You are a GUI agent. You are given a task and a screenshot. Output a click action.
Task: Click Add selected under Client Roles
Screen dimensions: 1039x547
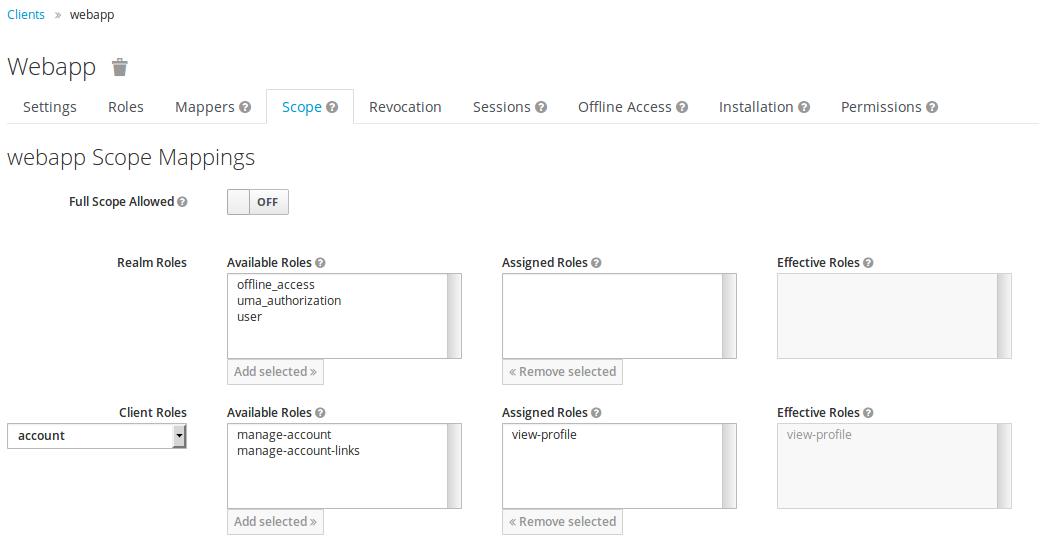(275, 521)
